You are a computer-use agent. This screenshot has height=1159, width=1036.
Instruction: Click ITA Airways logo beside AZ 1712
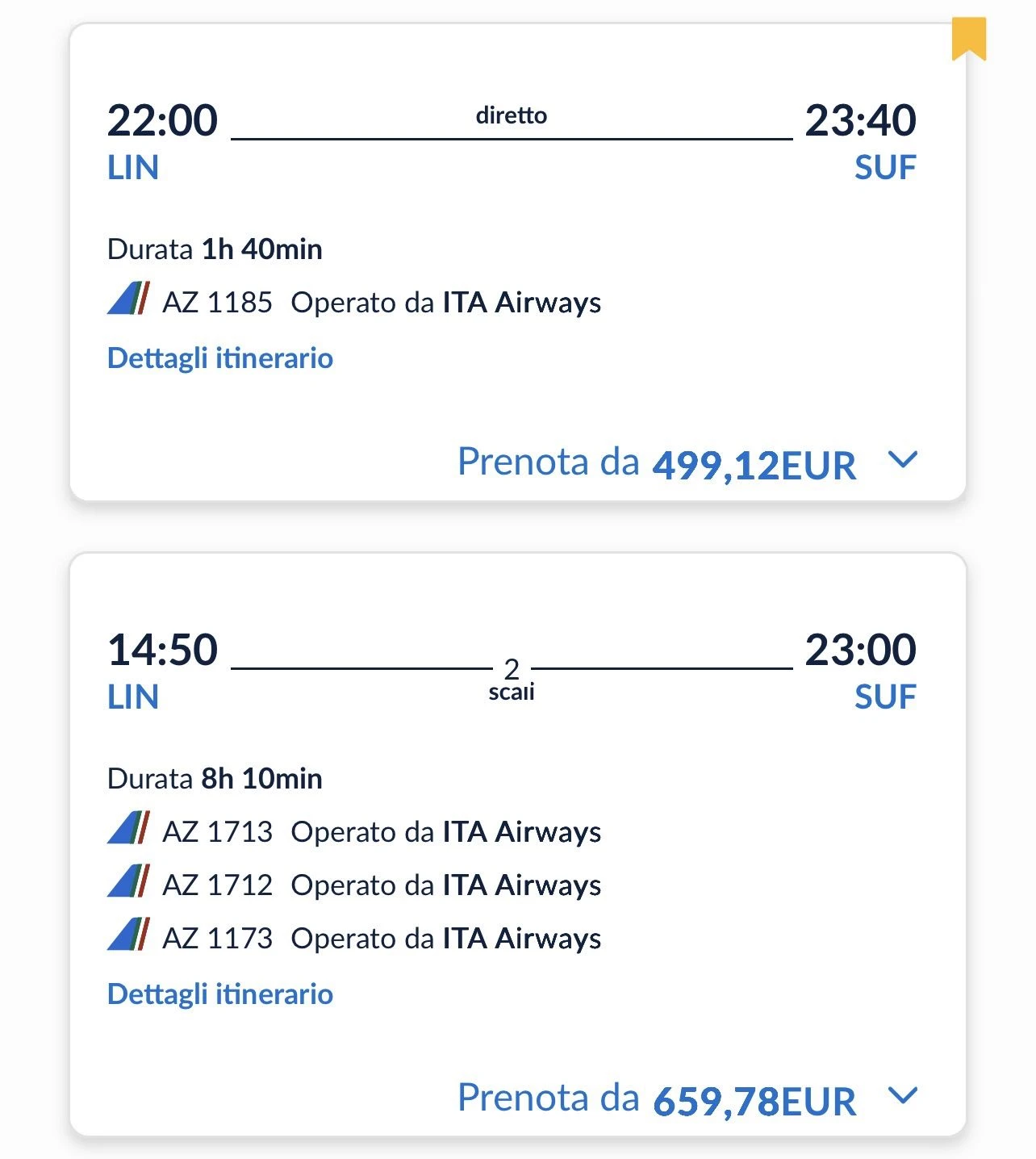128,882
